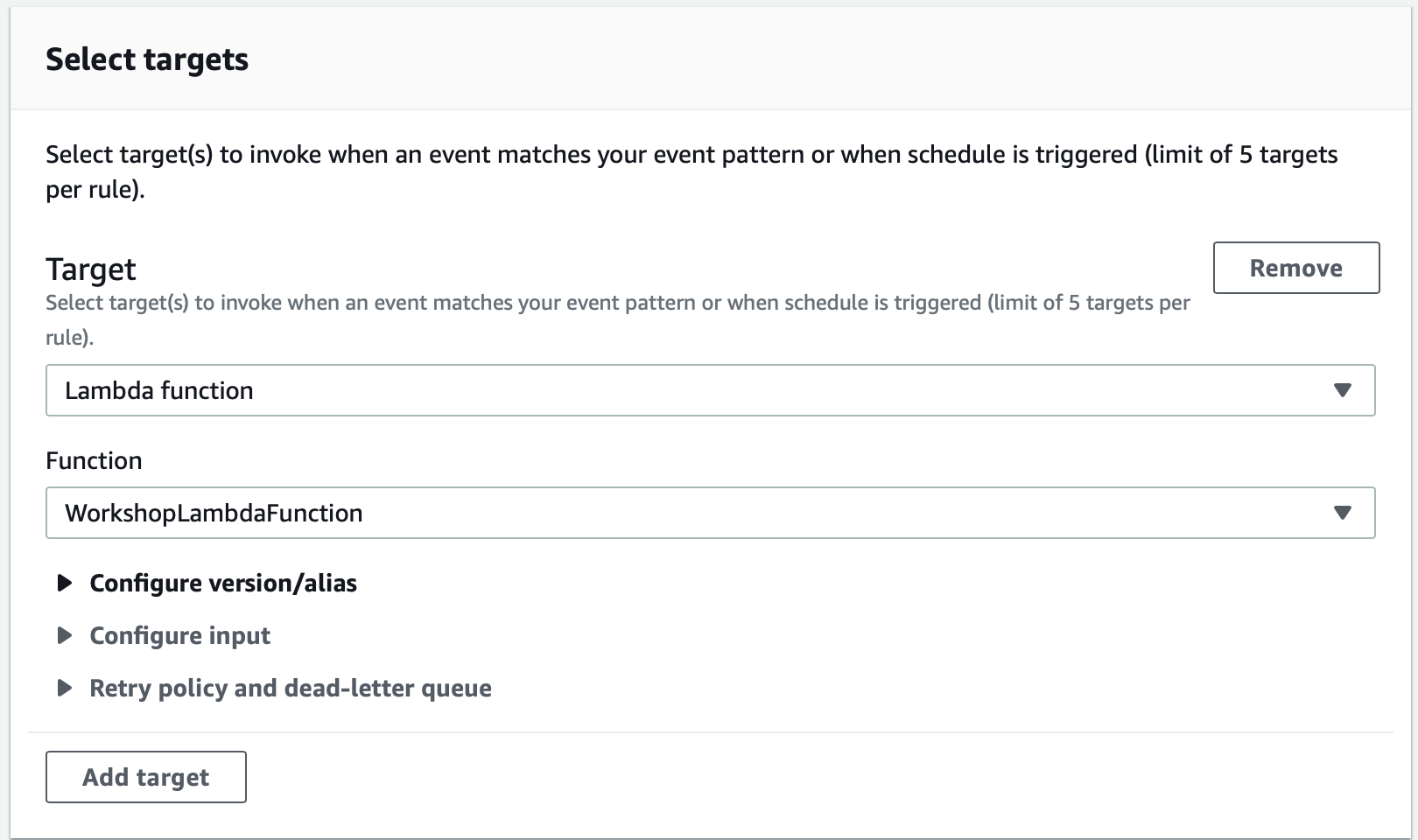Click the triangle icon next to Configure input

[65, 636]
